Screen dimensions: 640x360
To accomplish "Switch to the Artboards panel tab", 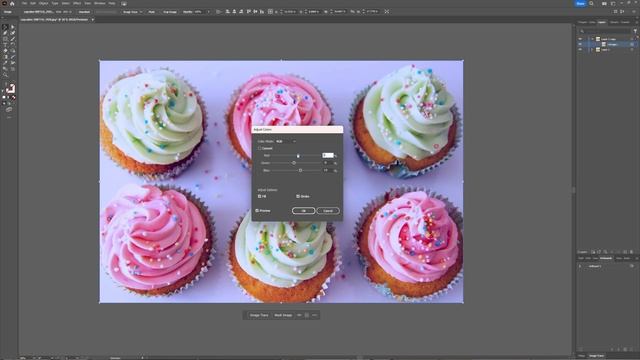I will click(606, 258).
